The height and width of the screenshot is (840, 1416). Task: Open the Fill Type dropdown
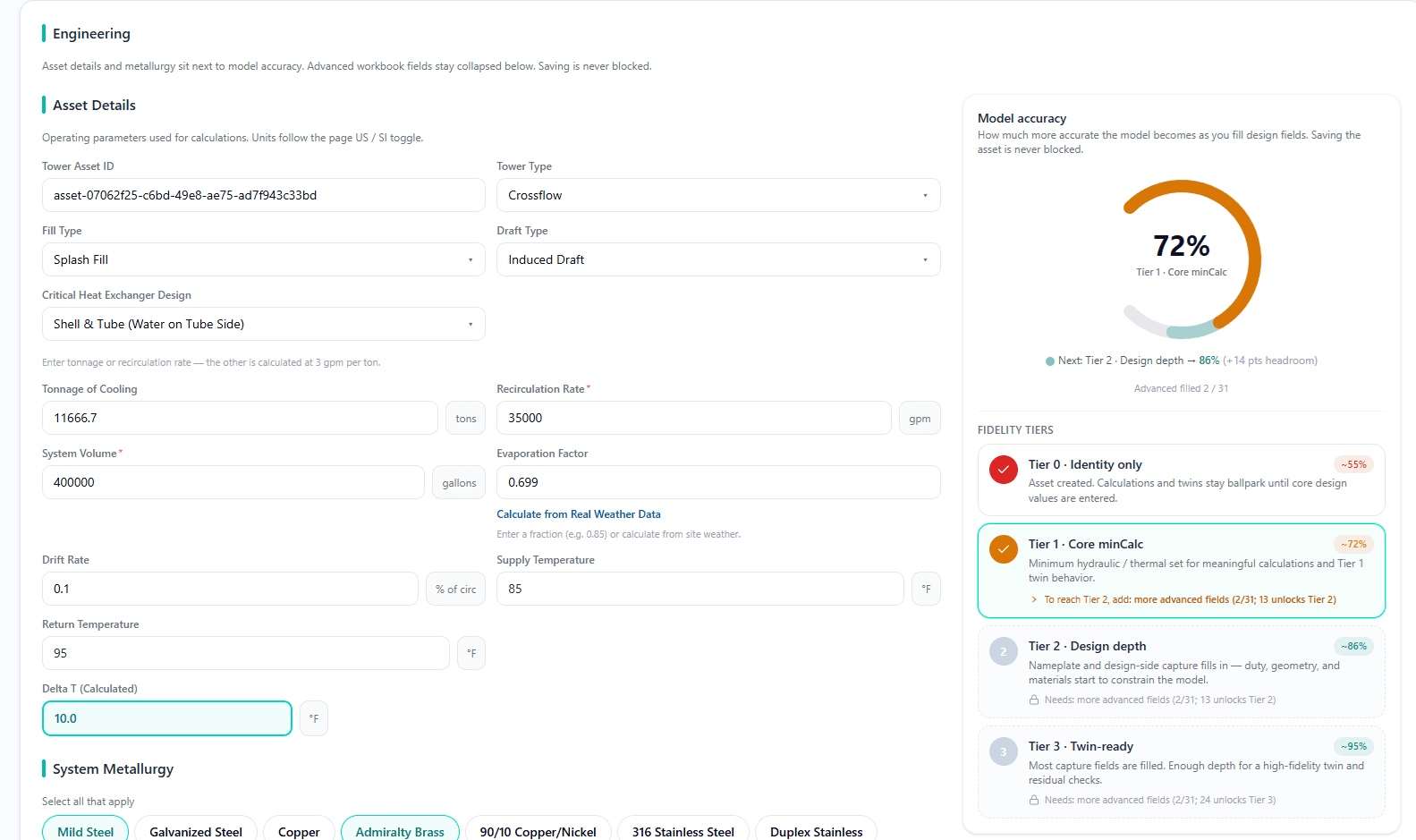(264, 259)
